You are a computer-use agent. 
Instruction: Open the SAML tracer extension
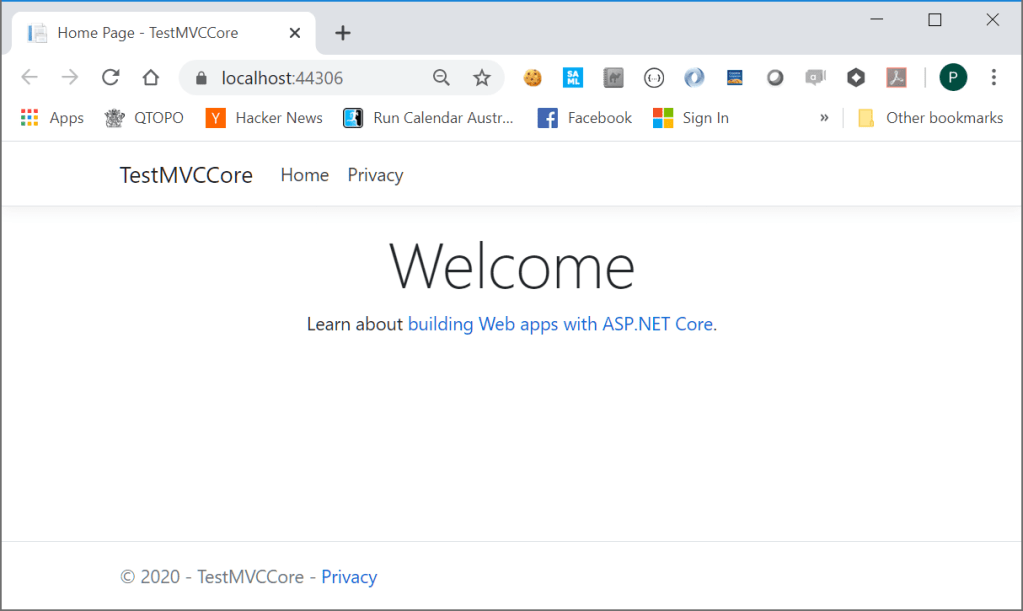573,77
